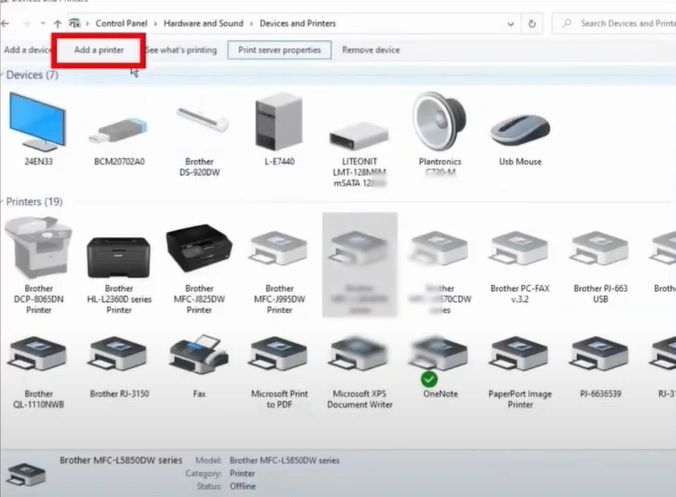Select the 24EN33 monitor device icon
This screenshot has height=497, width=676.
pos(38,125)
